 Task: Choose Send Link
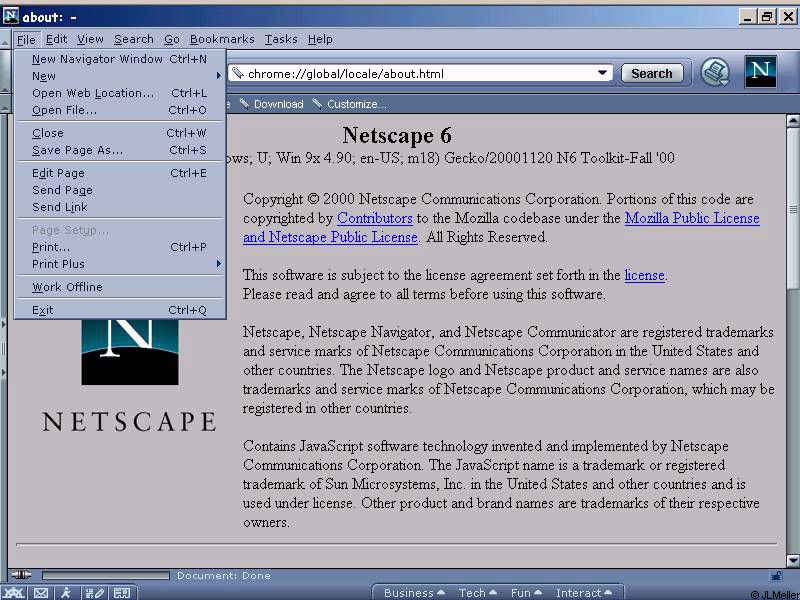[120, 207]
